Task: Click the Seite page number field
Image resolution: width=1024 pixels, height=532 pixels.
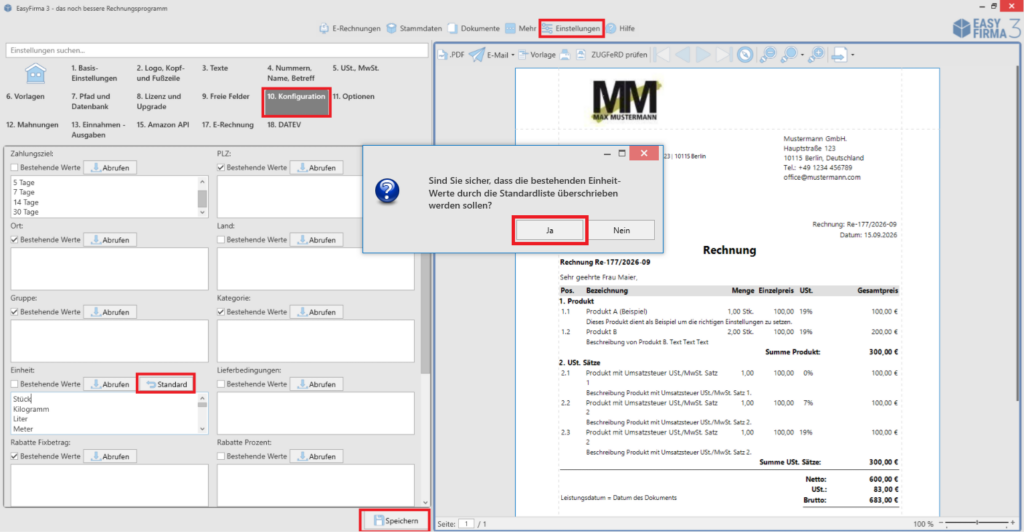Action: pos(466,524)
